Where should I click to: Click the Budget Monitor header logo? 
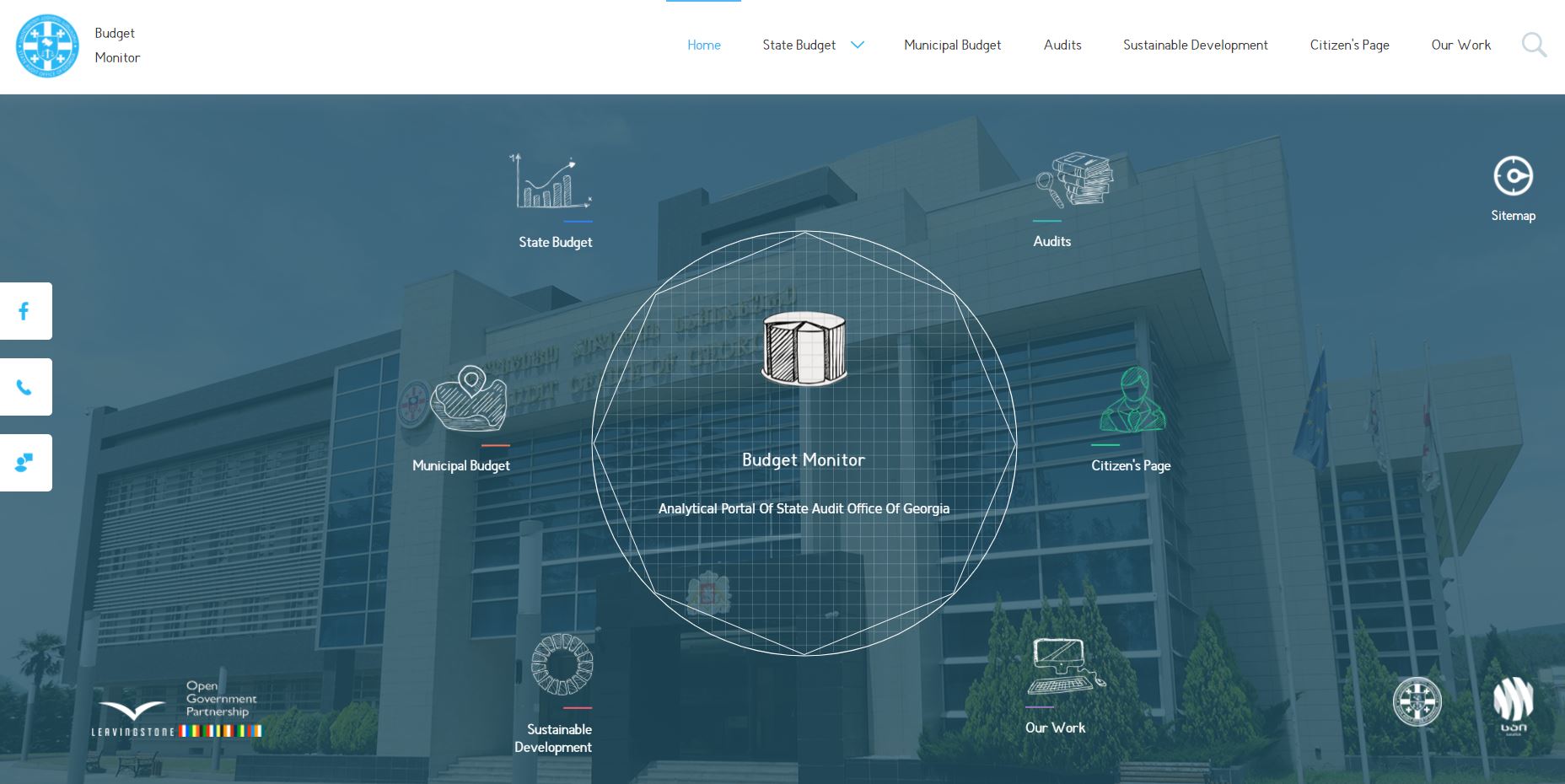point(47,46)
